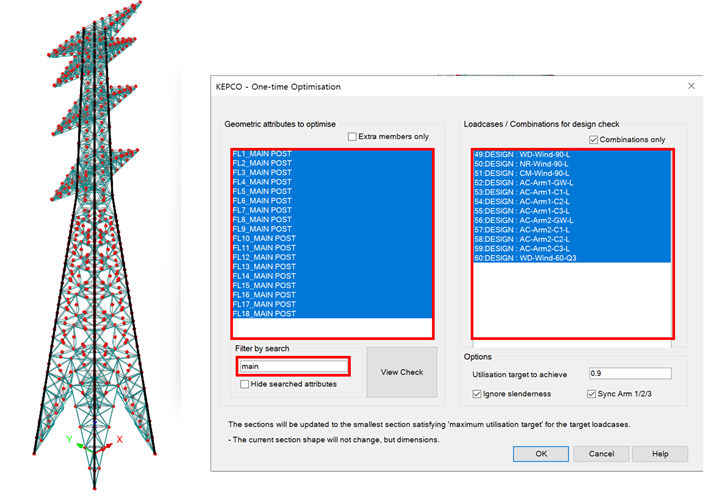
Task: Click the empty area below the loadcases list
Action: tap(572, 300)
